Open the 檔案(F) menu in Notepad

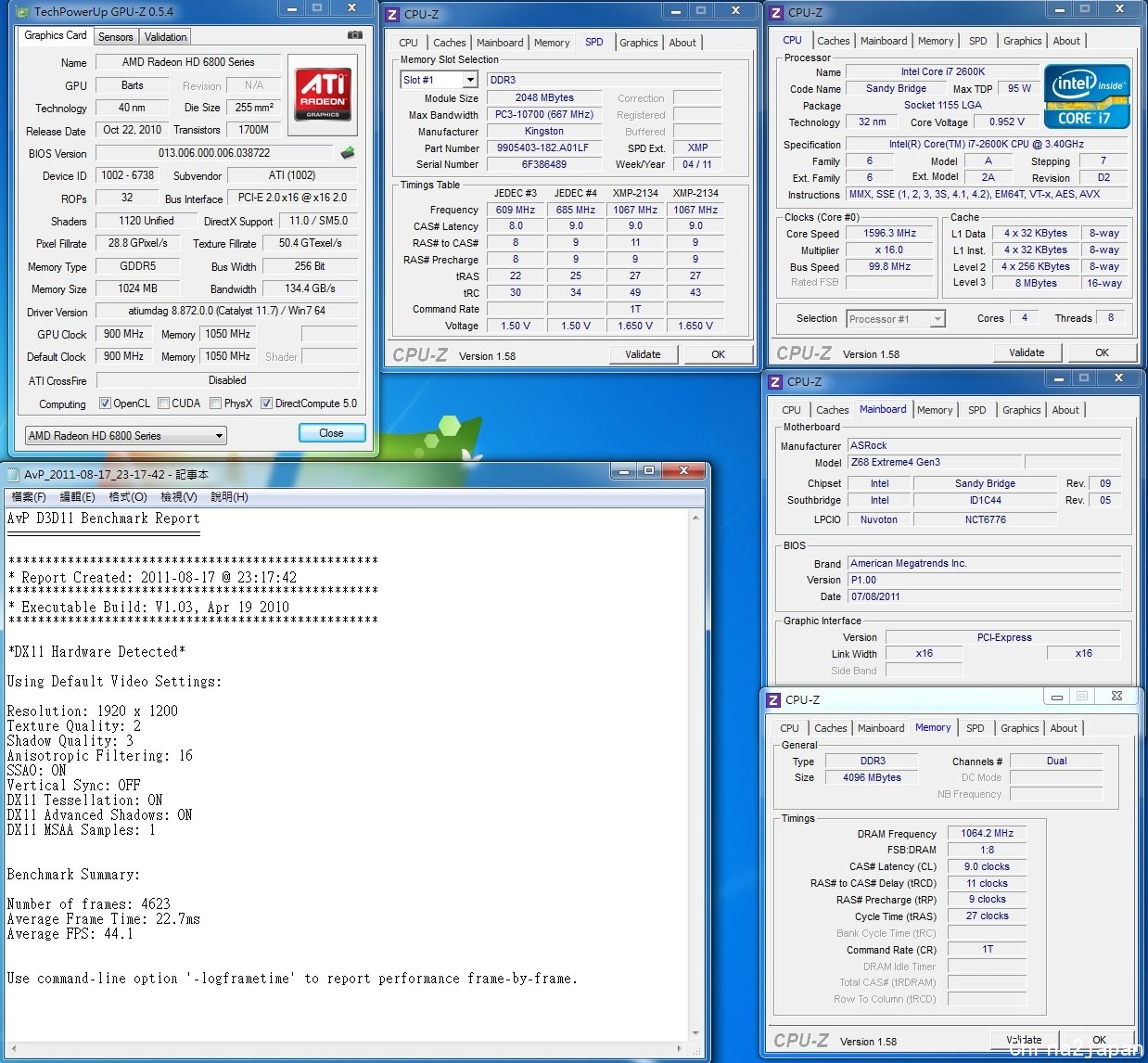(x=29, y=497)
